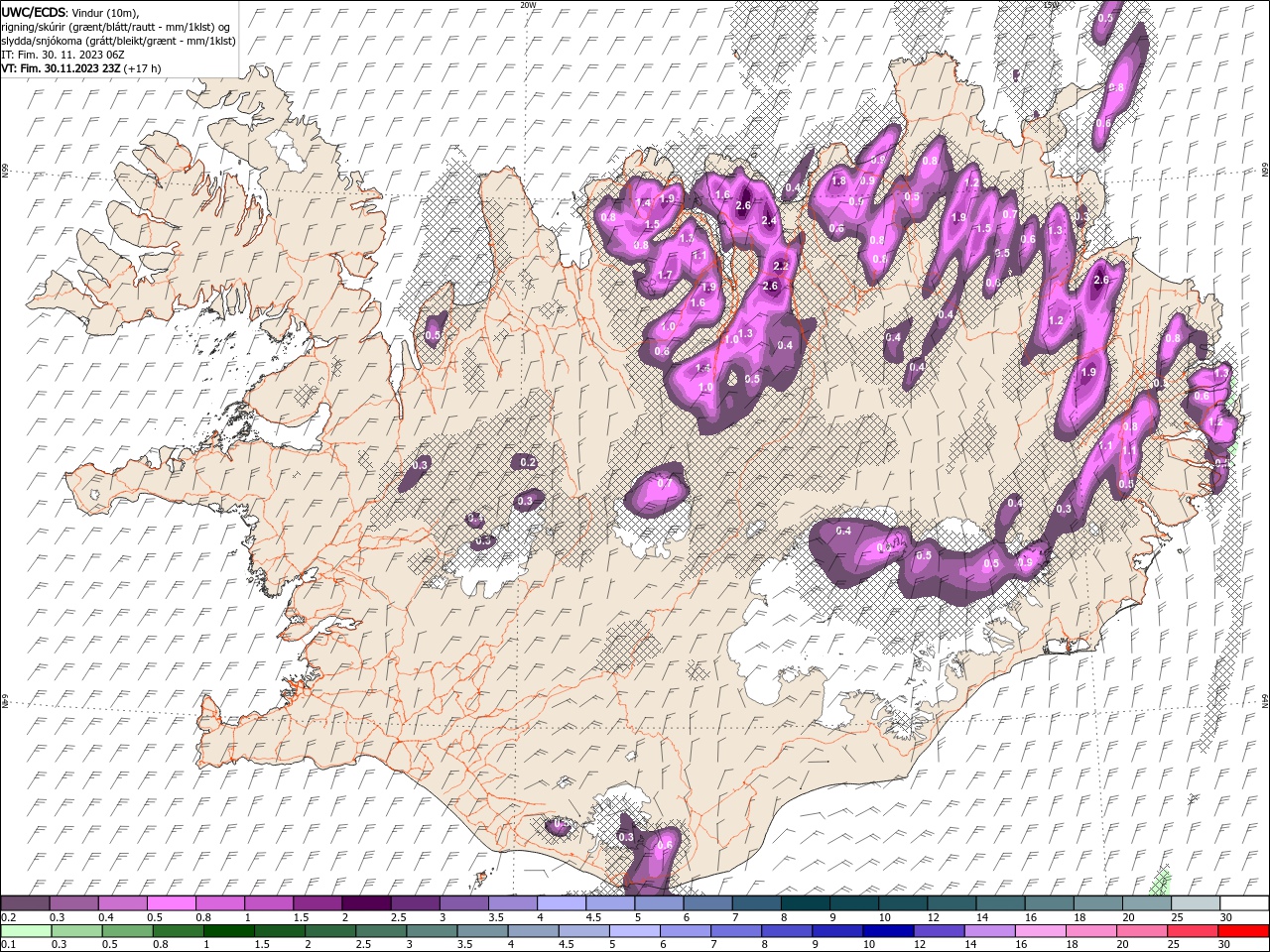Click the '20W' longitude label at top edge
This screenshot has height=952, width=1270.
(x=528, y=5)
